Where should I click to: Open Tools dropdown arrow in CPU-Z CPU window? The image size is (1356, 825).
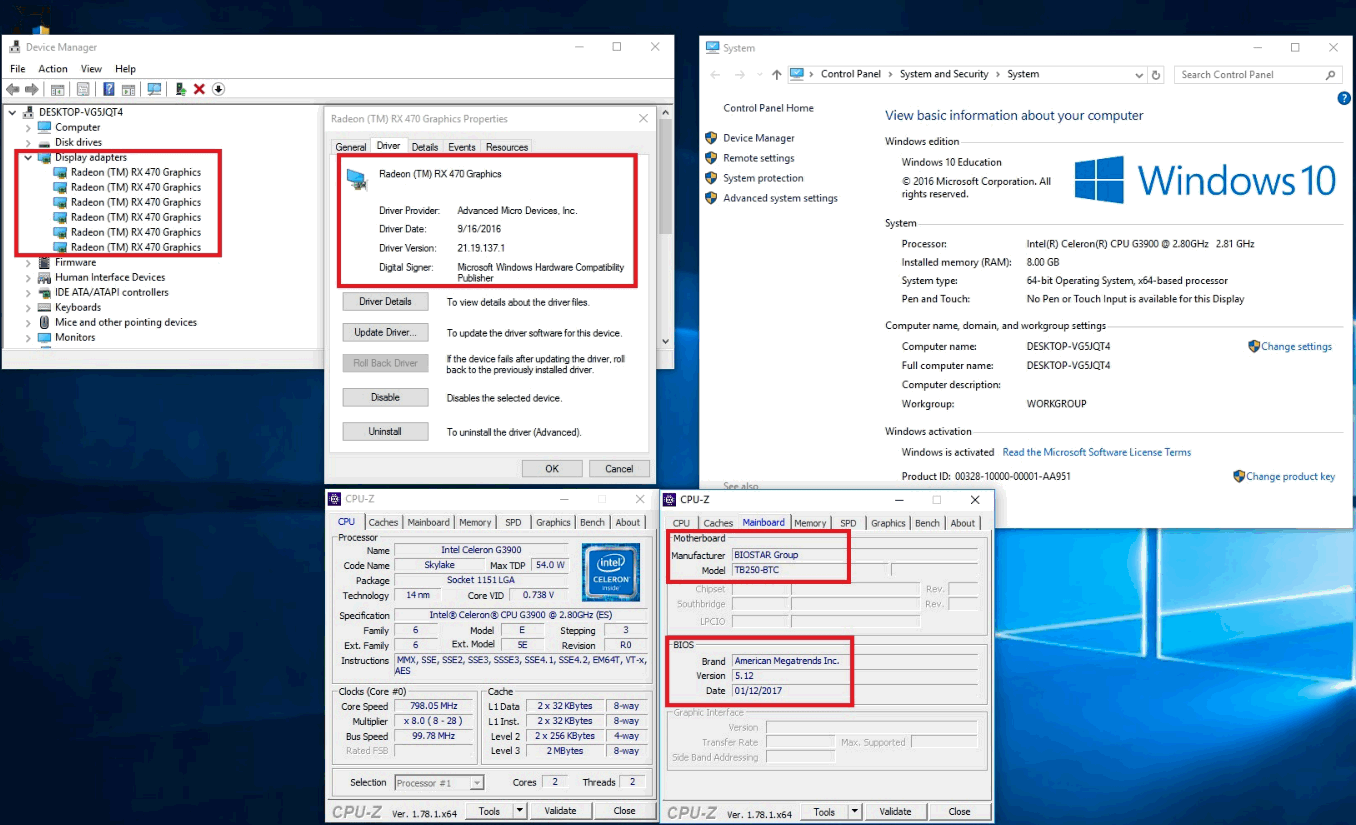pos(519,811)
